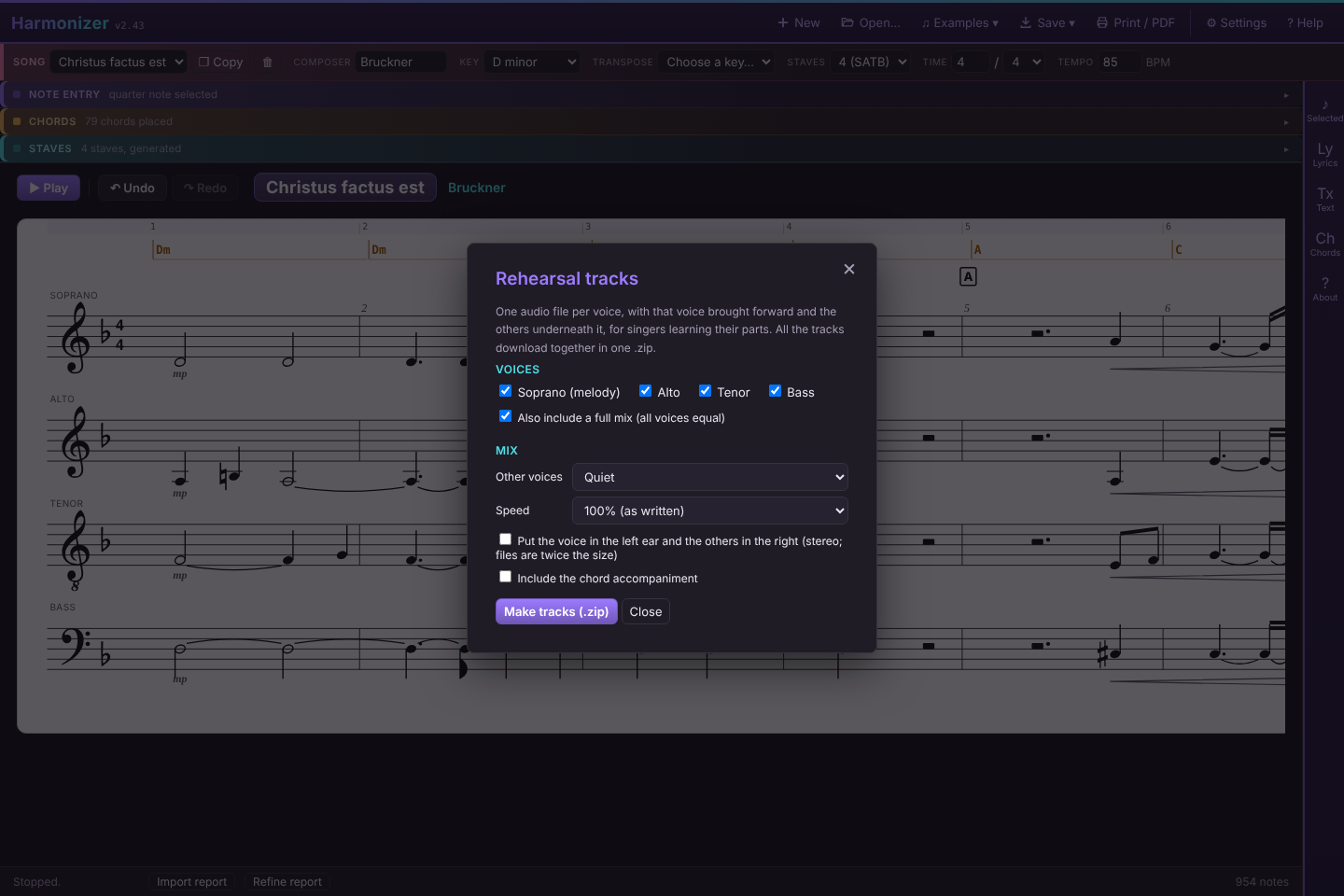Screen dimensions: 1344x896
Task: Click the Undo button
Action: coord(133,188)
